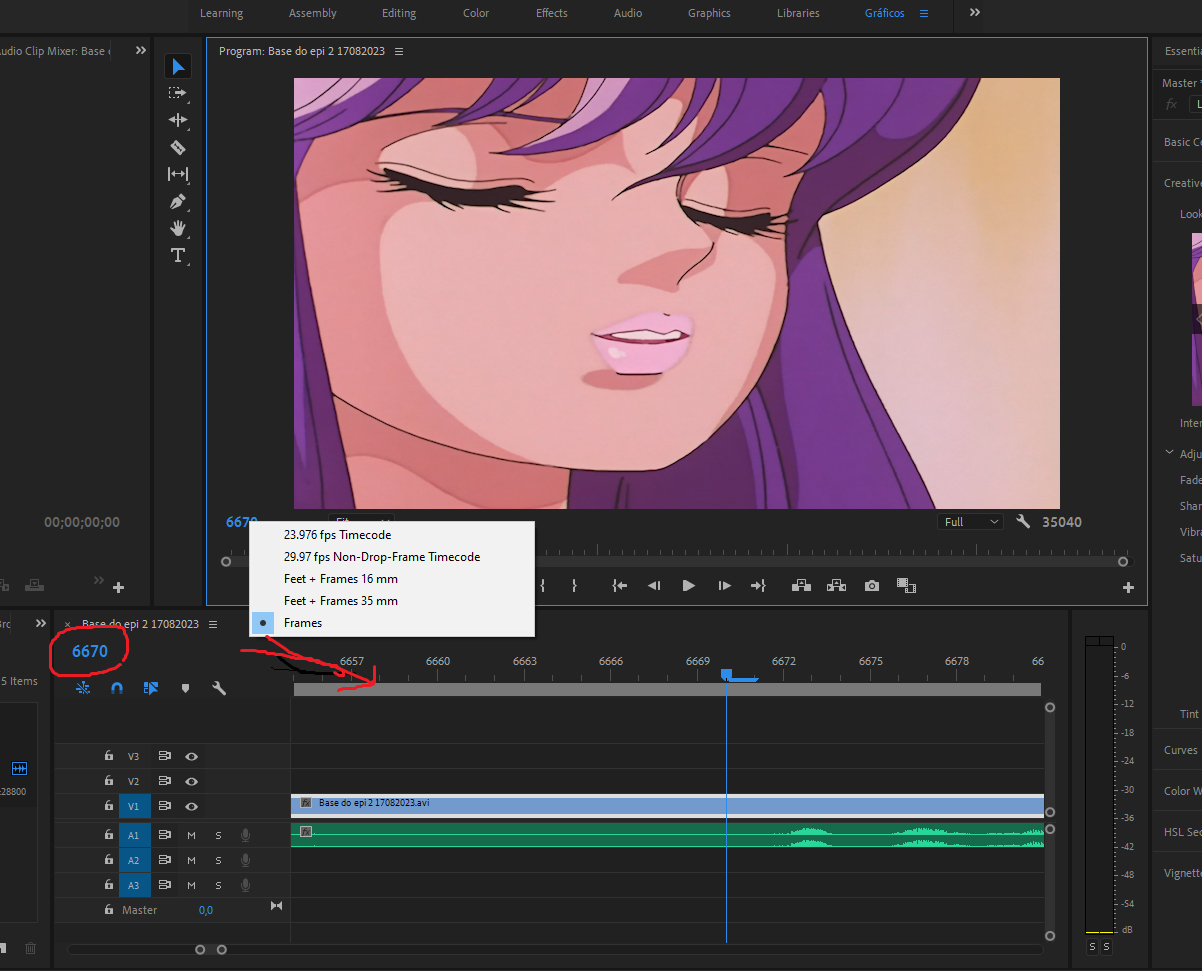
Task: Solo the A2 audio track
Action: (x=218, y=860)
